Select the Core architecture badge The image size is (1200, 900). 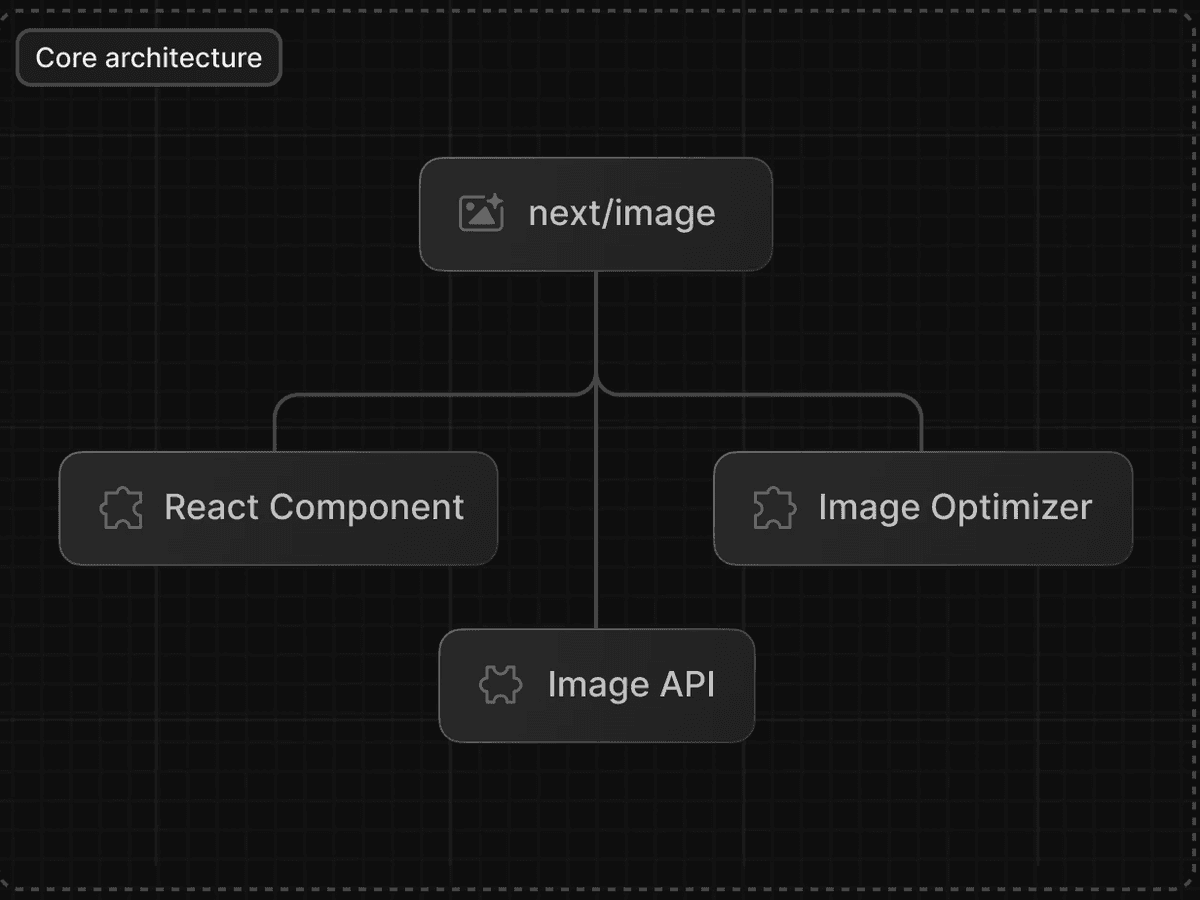click(149, 58)
